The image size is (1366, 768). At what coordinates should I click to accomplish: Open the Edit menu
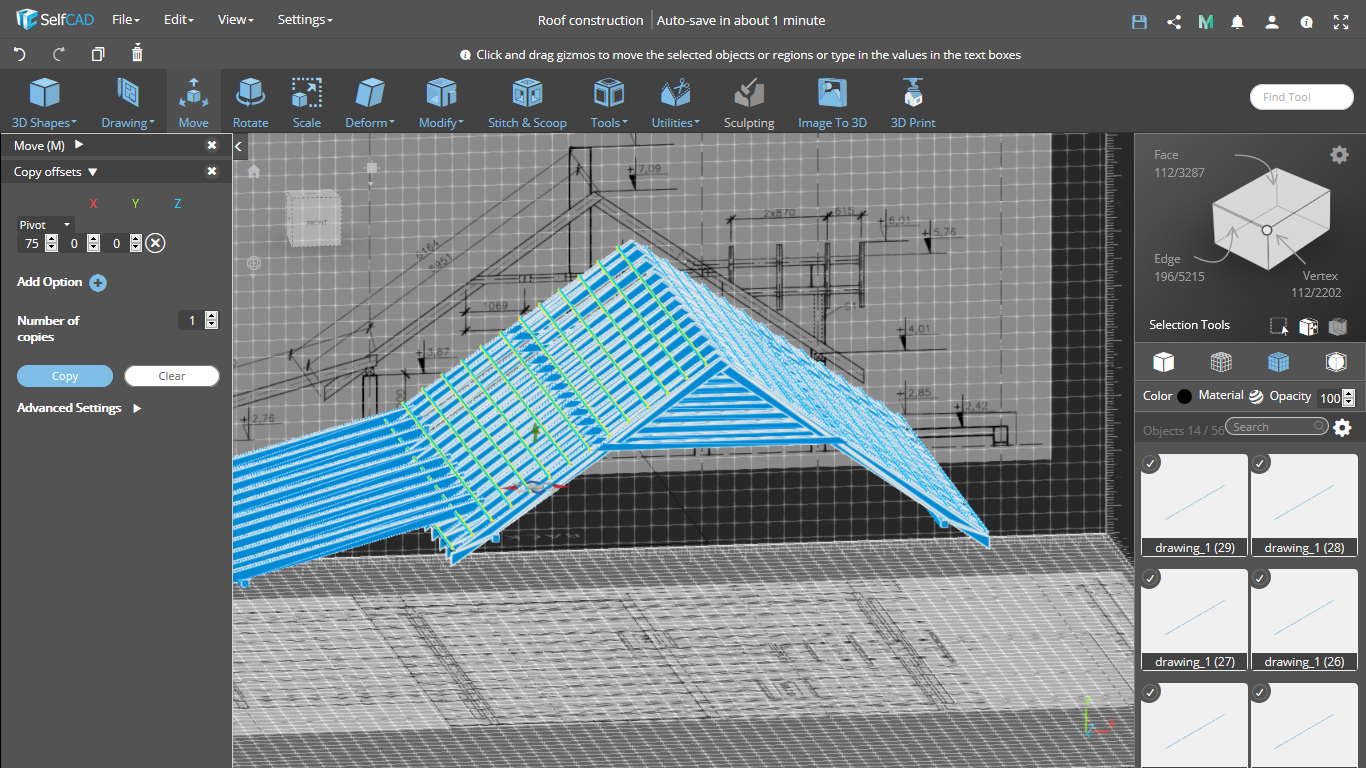(x=178, y=20)
